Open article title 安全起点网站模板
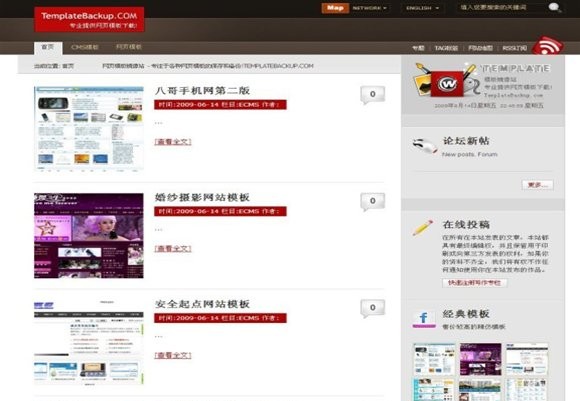The image size is (580, 401). (x=202, y=304)
